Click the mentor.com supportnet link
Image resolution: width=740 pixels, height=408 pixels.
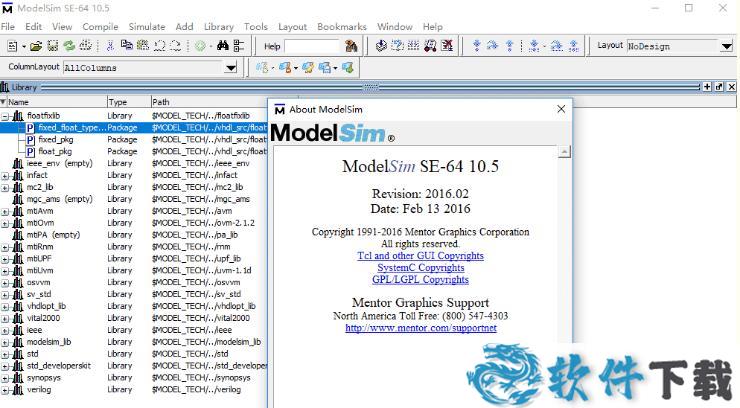420,328
